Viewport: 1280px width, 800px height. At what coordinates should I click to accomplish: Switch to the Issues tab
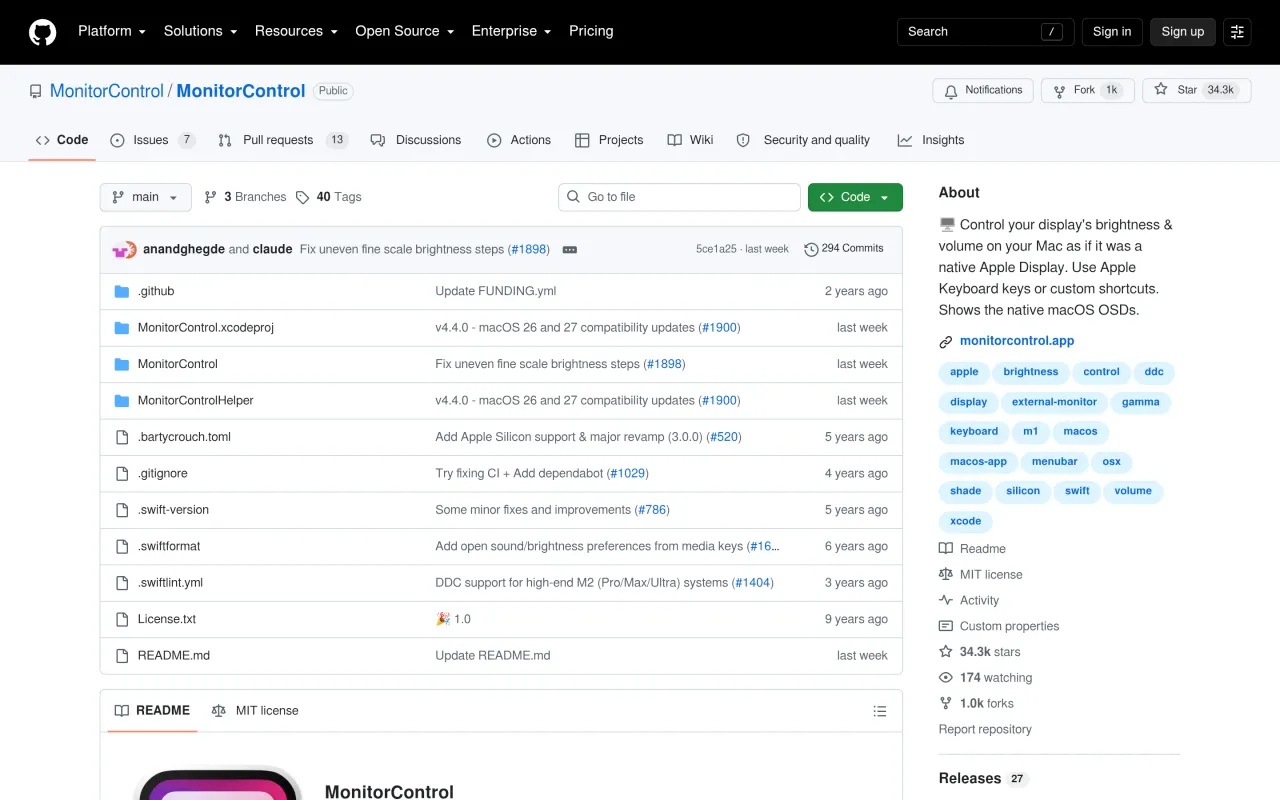pyautogui.click(x=152, y=141)
